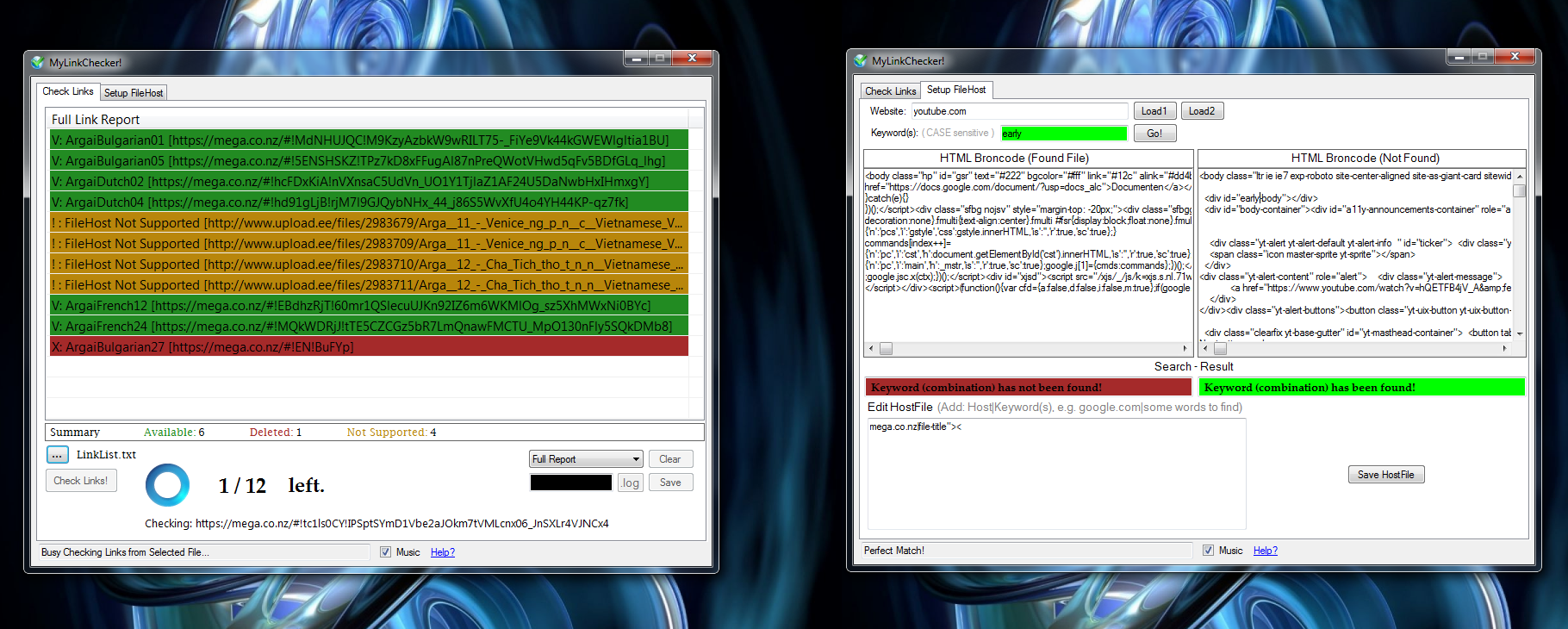Select FileHost Not Supported row for files/2983679
This screenshot has height=629, width=1568.
pyautogui.click(x=369, y=222)
